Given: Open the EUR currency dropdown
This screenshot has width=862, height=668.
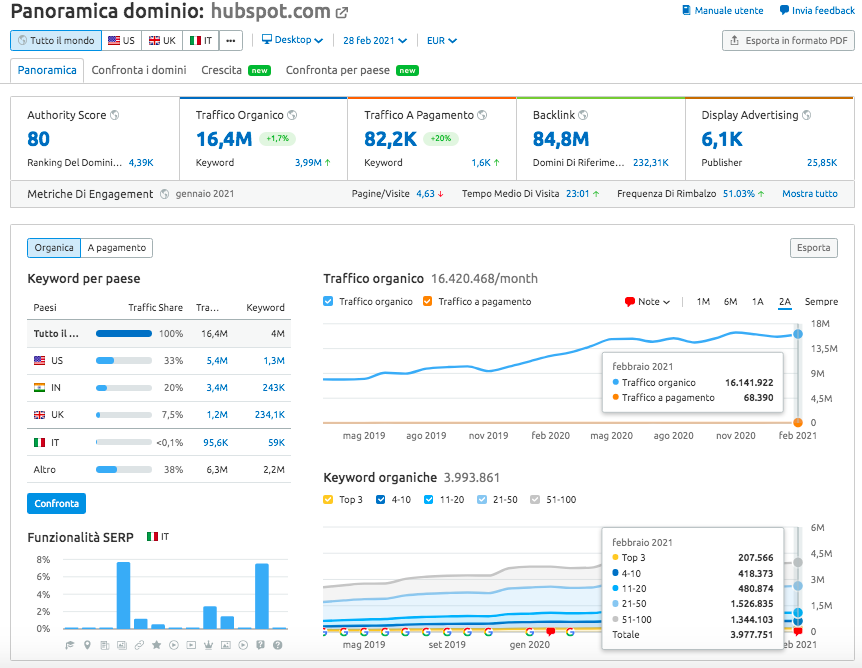Looking at the screenshot, I should coord(442,41).
